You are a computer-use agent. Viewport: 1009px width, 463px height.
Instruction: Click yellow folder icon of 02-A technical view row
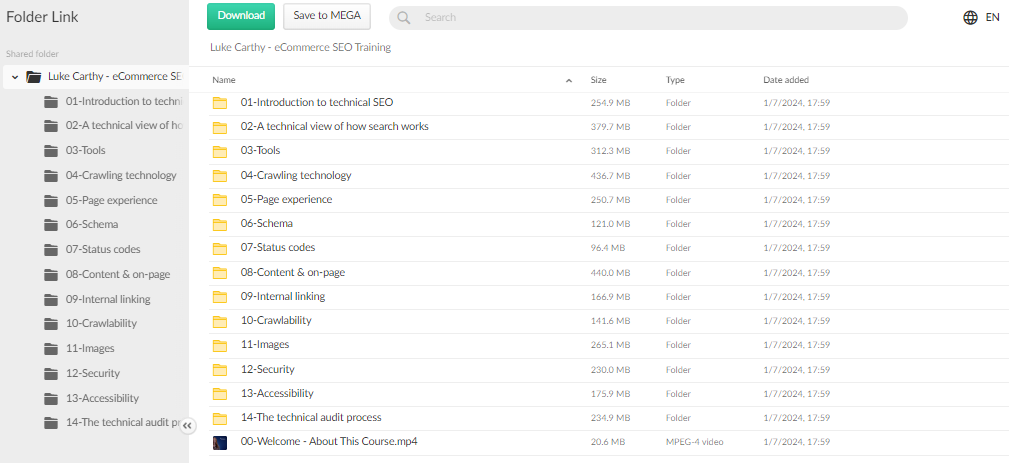(x=220, y=127)
